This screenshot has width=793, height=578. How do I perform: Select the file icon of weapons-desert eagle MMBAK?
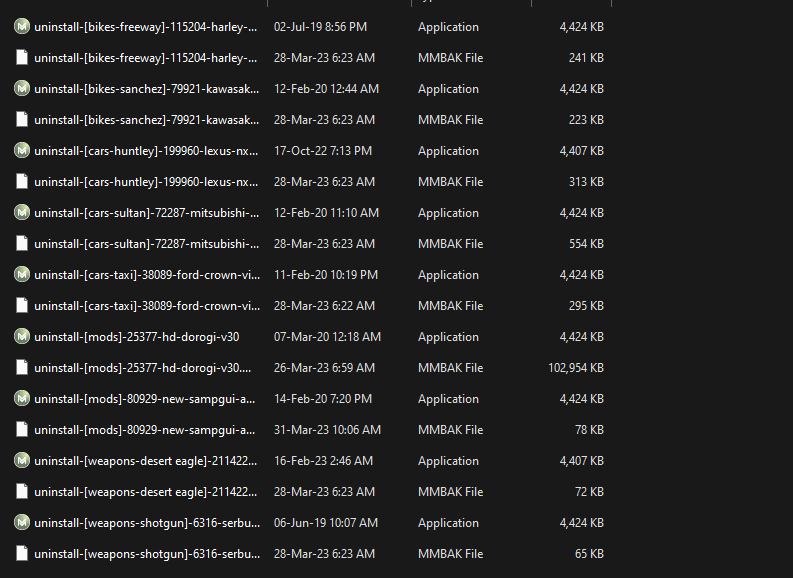coord(22,491)
